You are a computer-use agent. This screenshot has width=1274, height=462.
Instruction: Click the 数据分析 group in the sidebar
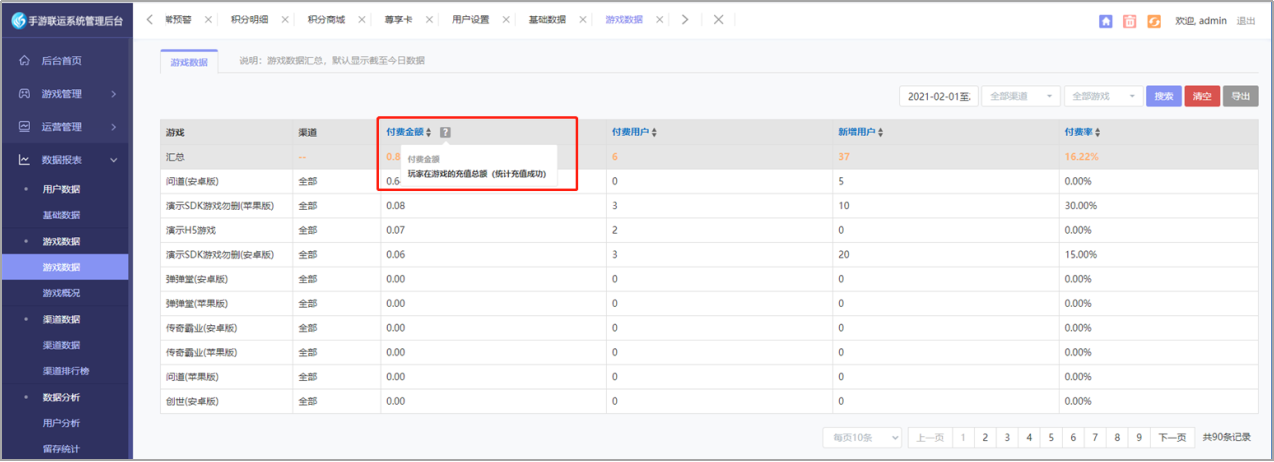pos(61,397)
